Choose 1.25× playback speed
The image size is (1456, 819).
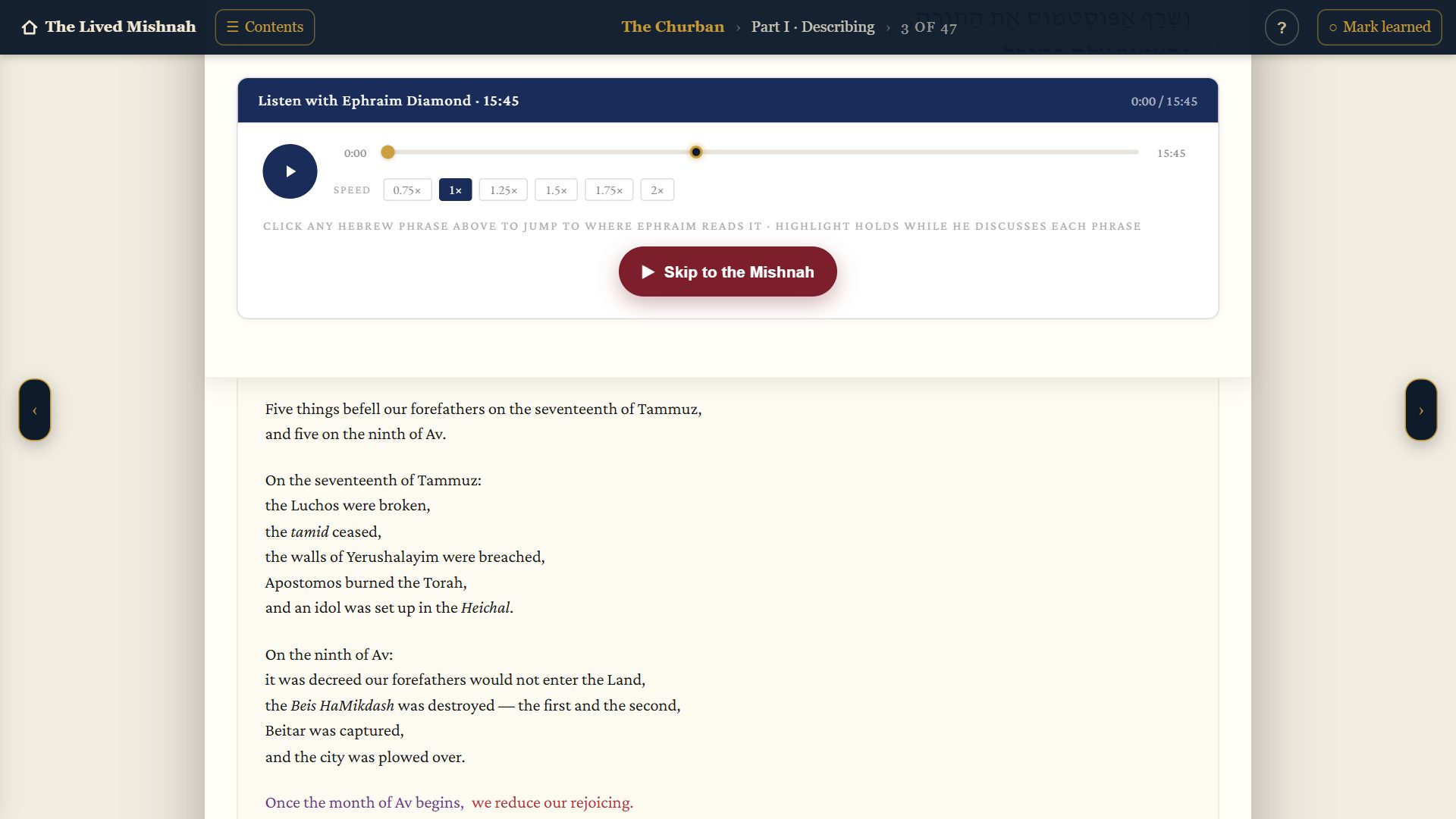tap(503, 190)
